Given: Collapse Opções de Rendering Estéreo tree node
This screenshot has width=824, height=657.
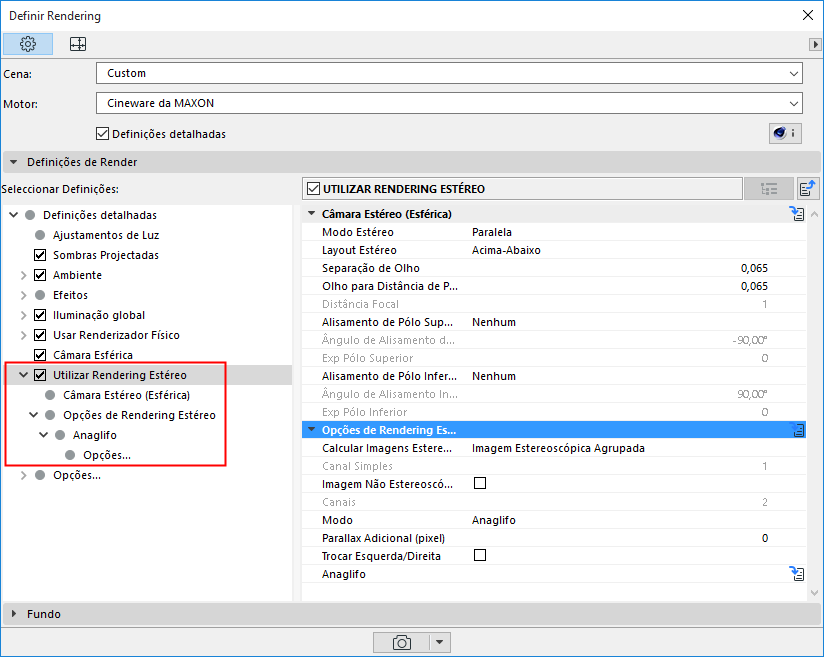Looking at the screenshot, I should [x=34, y=415].
